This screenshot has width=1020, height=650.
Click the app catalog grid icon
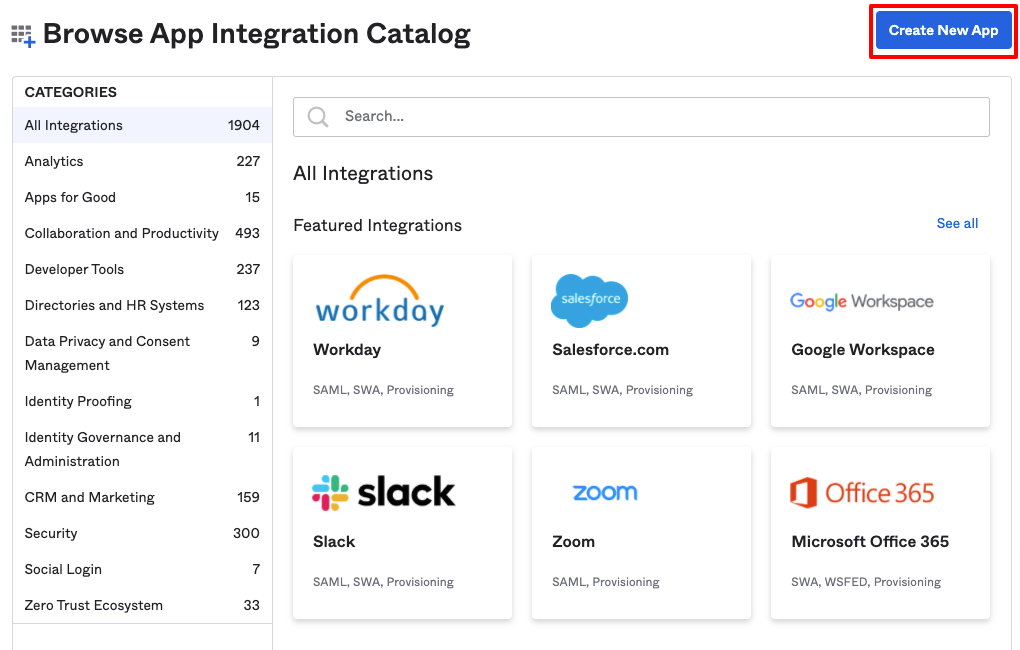point(22,33)
